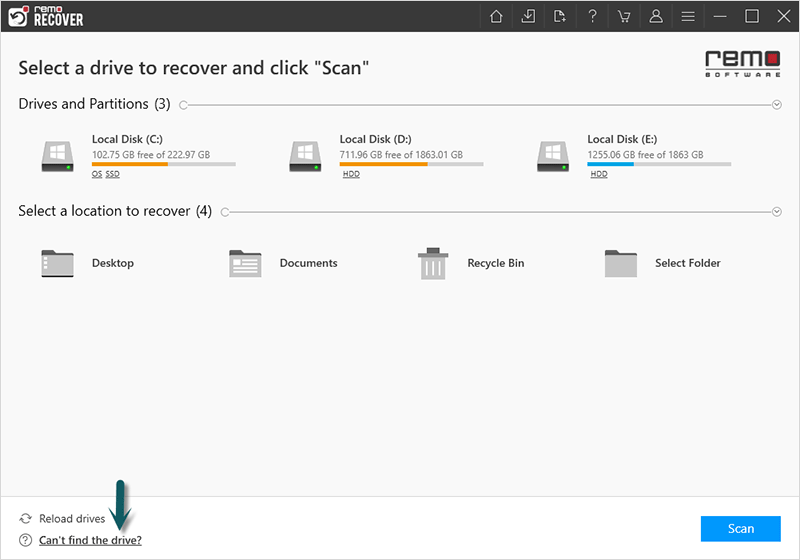Click the Select Folder label
Screen dimensions: 800x560
[x=688, y=263]
